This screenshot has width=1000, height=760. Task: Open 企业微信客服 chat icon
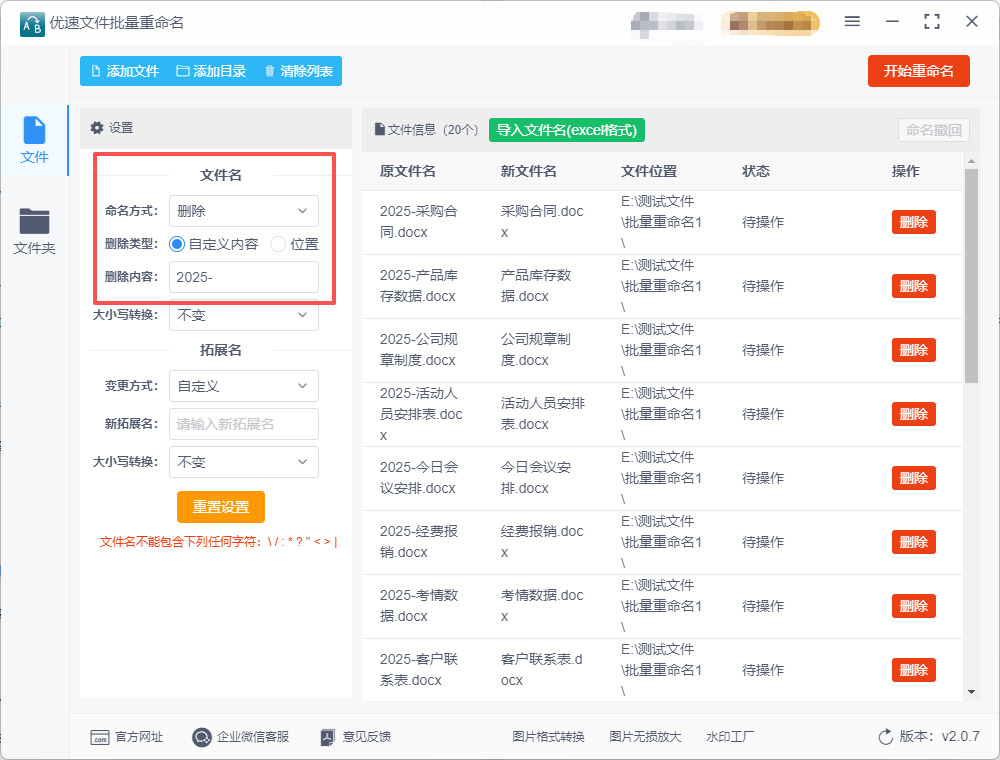click(202, 737)
